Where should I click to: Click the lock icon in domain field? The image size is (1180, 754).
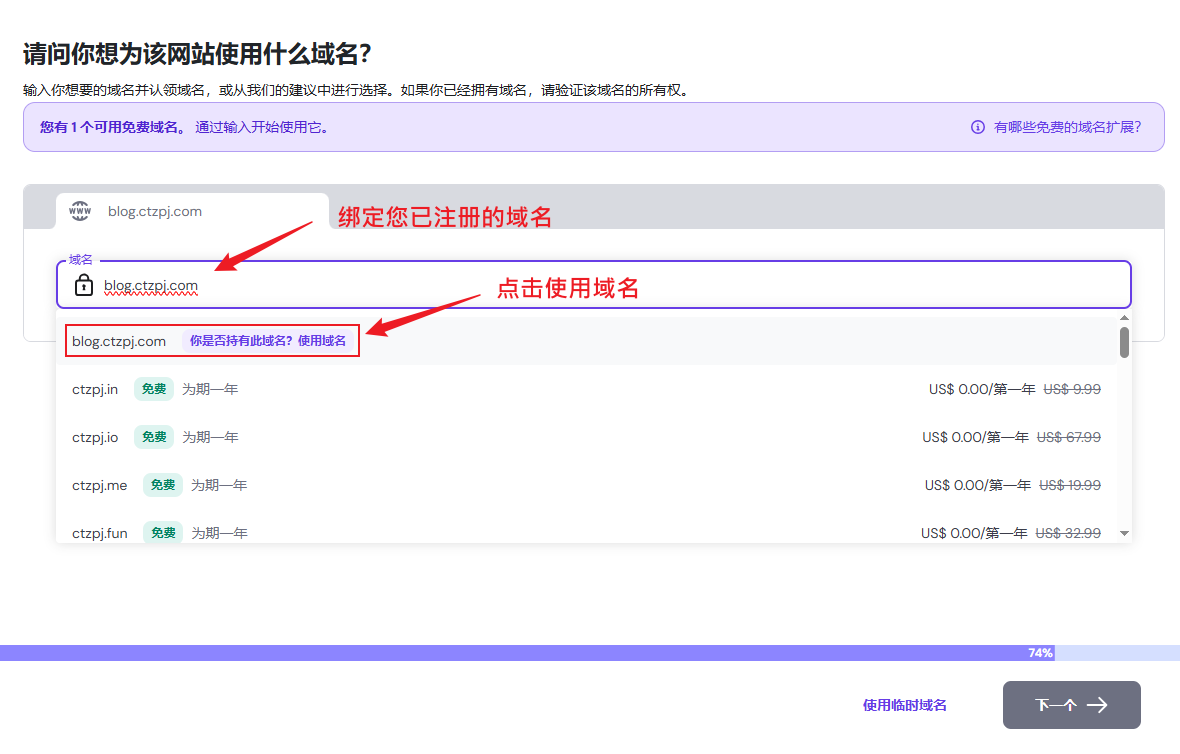[84, 285]
